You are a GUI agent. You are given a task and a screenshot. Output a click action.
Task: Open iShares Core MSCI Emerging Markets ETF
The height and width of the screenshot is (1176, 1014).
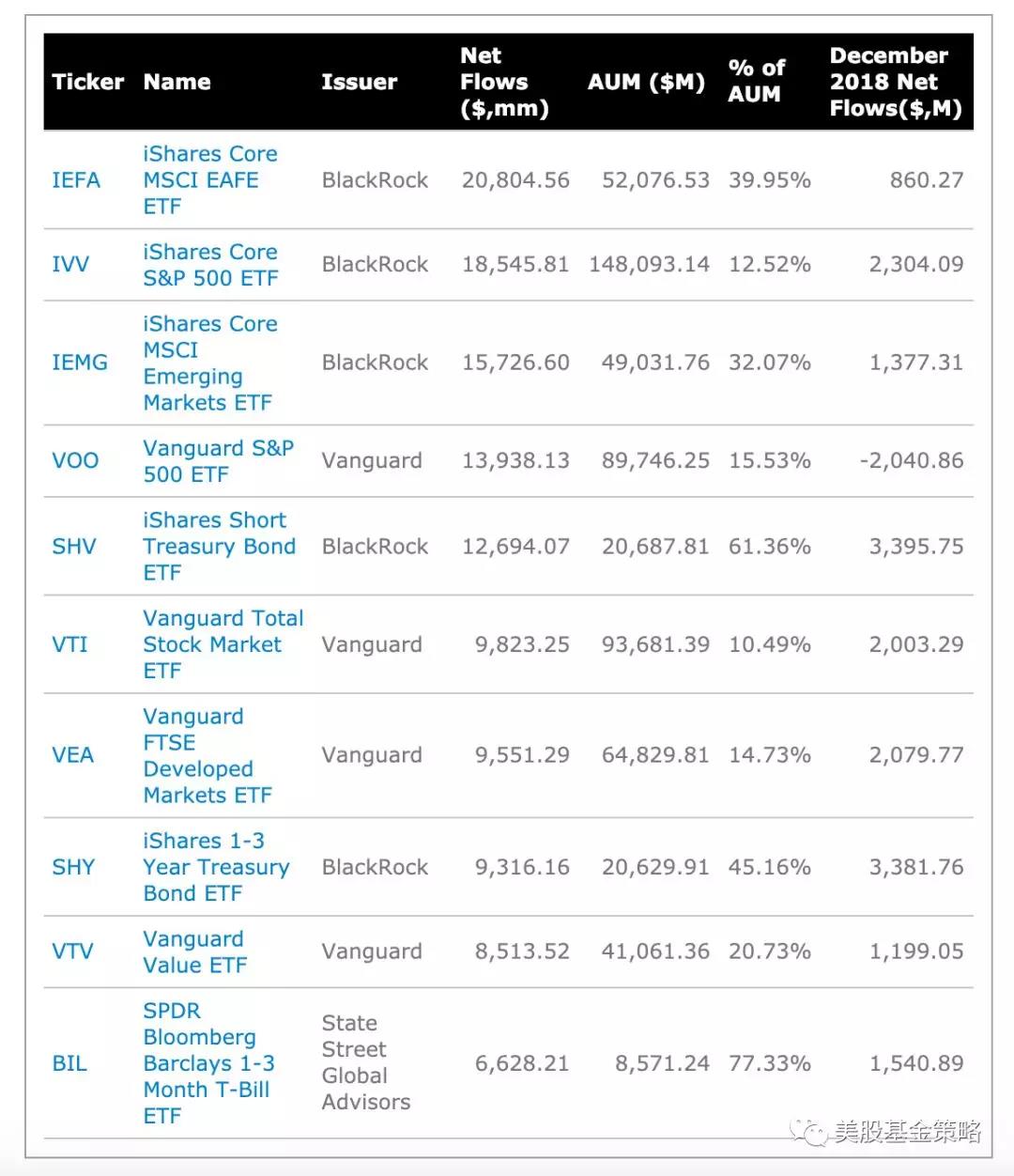pyautogui.click(x=209, y=363)
